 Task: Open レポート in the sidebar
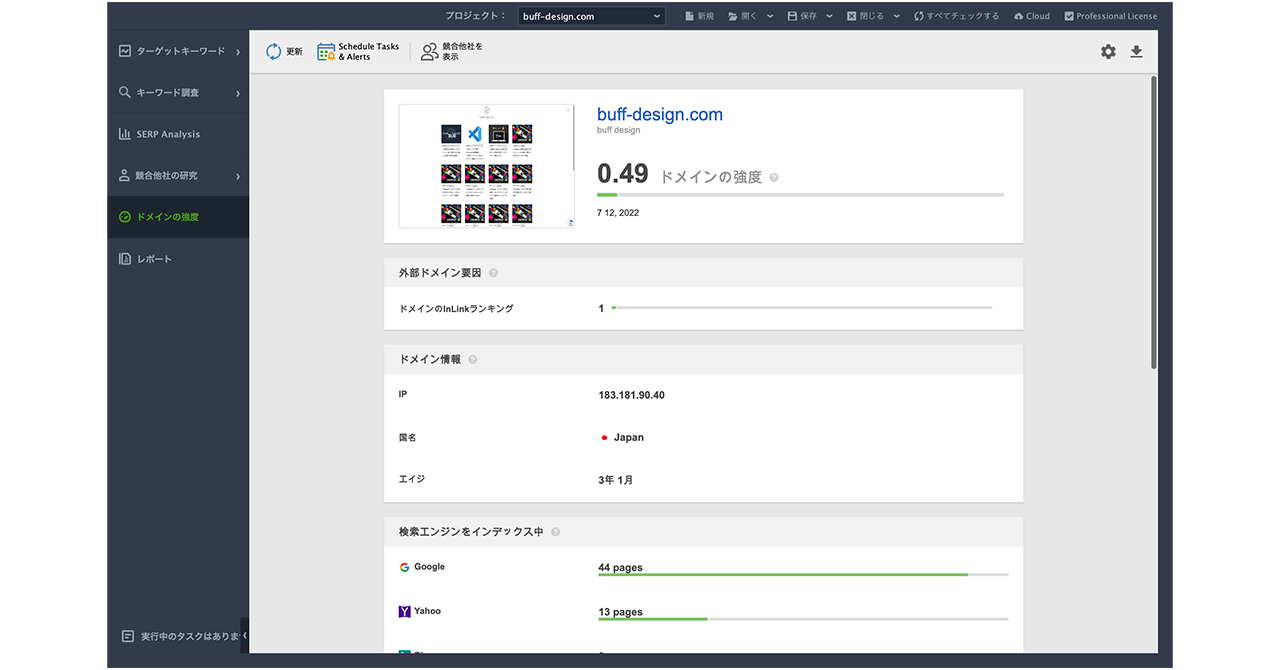154,259
